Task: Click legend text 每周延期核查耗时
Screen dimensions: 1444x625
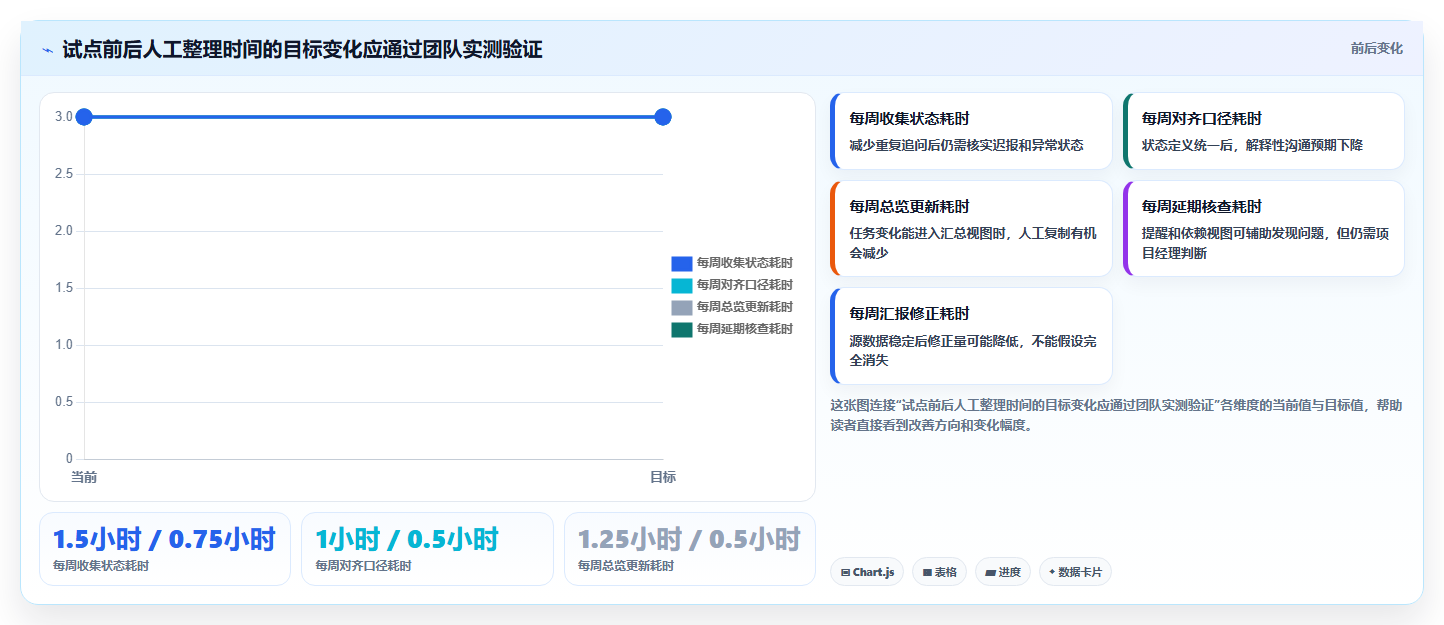Action: pos(745,329)
